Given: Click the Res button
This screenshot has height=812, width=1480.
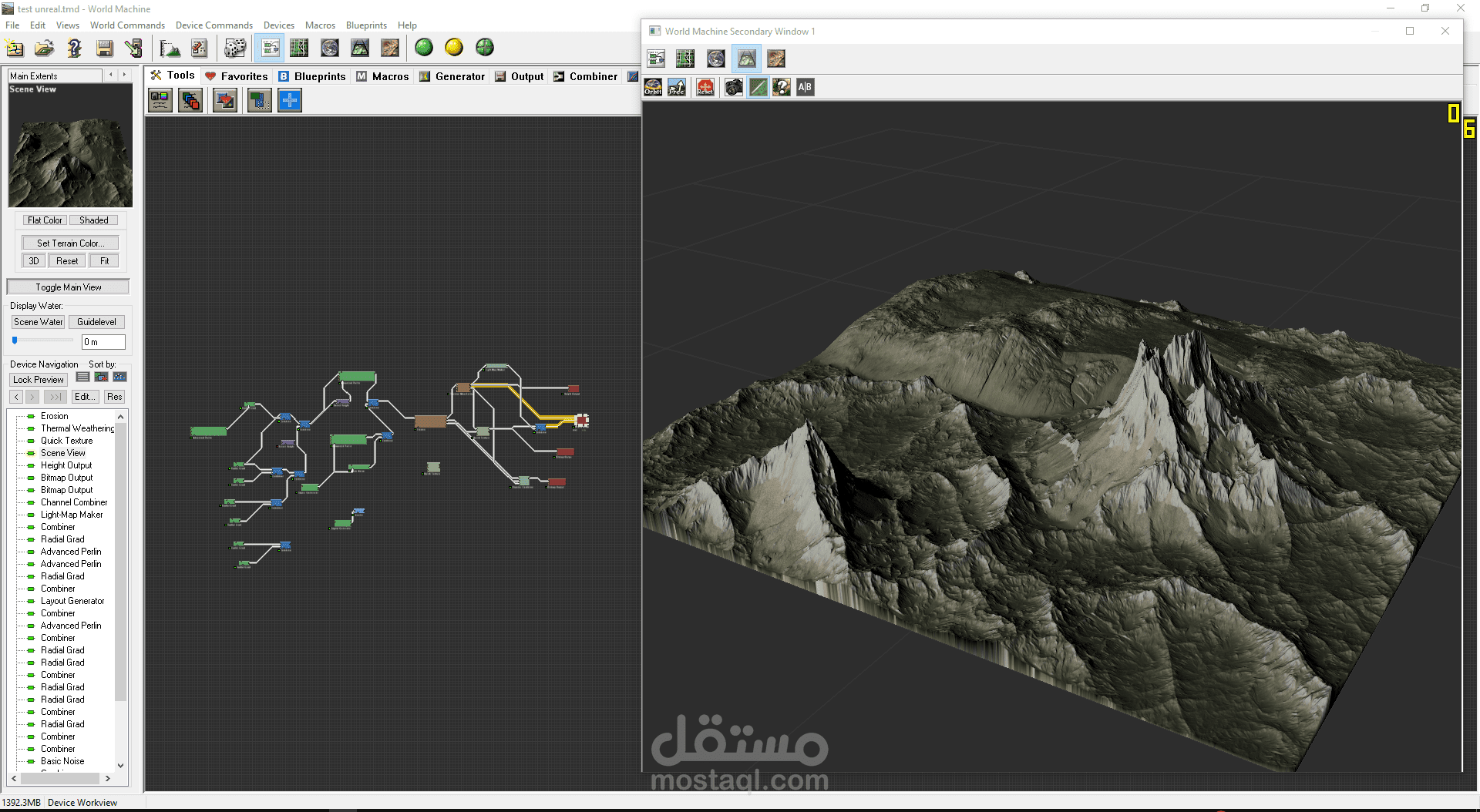Looking at the screenshot, I should click(114, 397).
